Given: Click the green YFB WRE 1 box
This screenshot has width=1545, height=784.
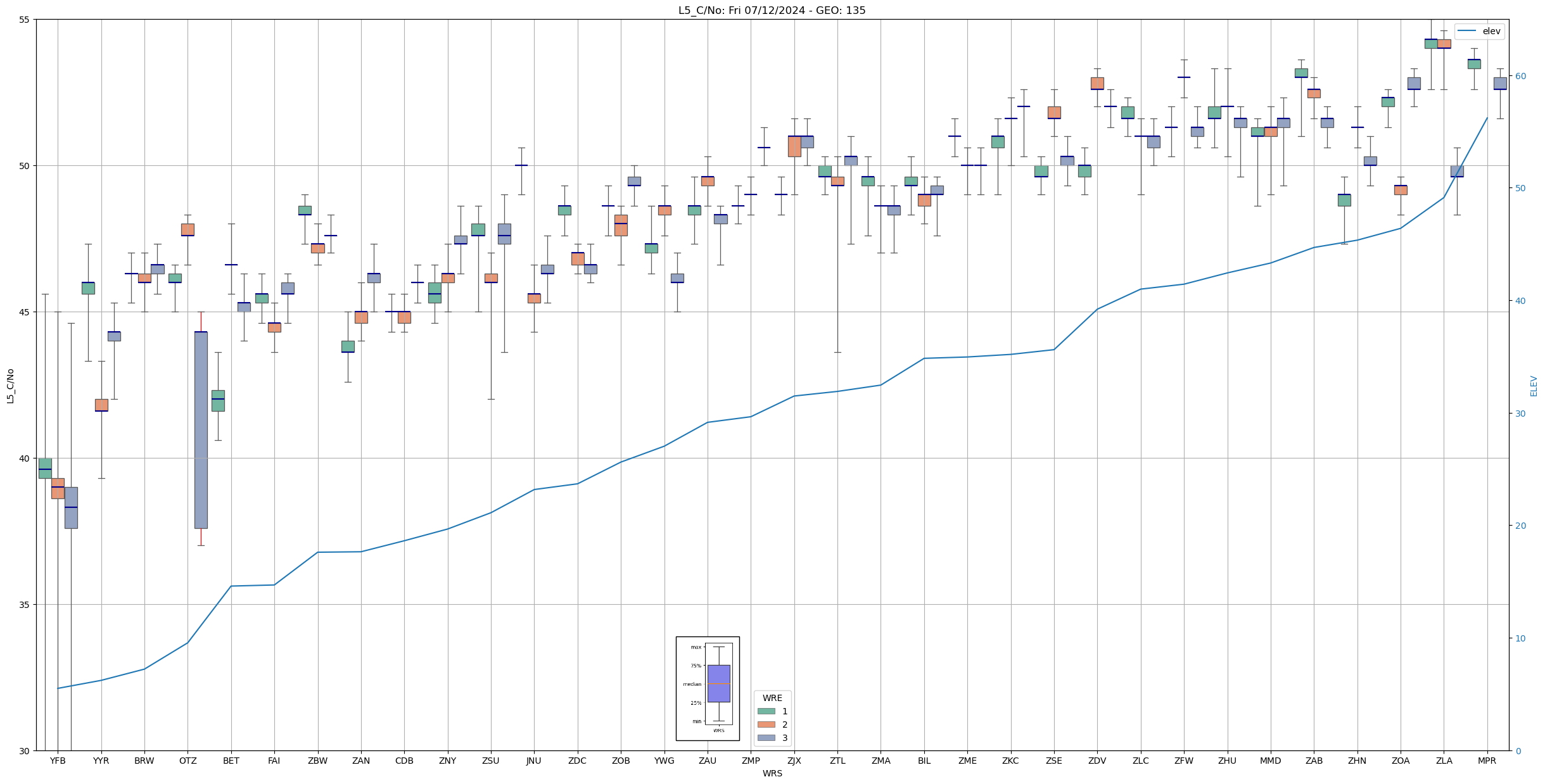Looking at the screenshot, I should (45, 468).
